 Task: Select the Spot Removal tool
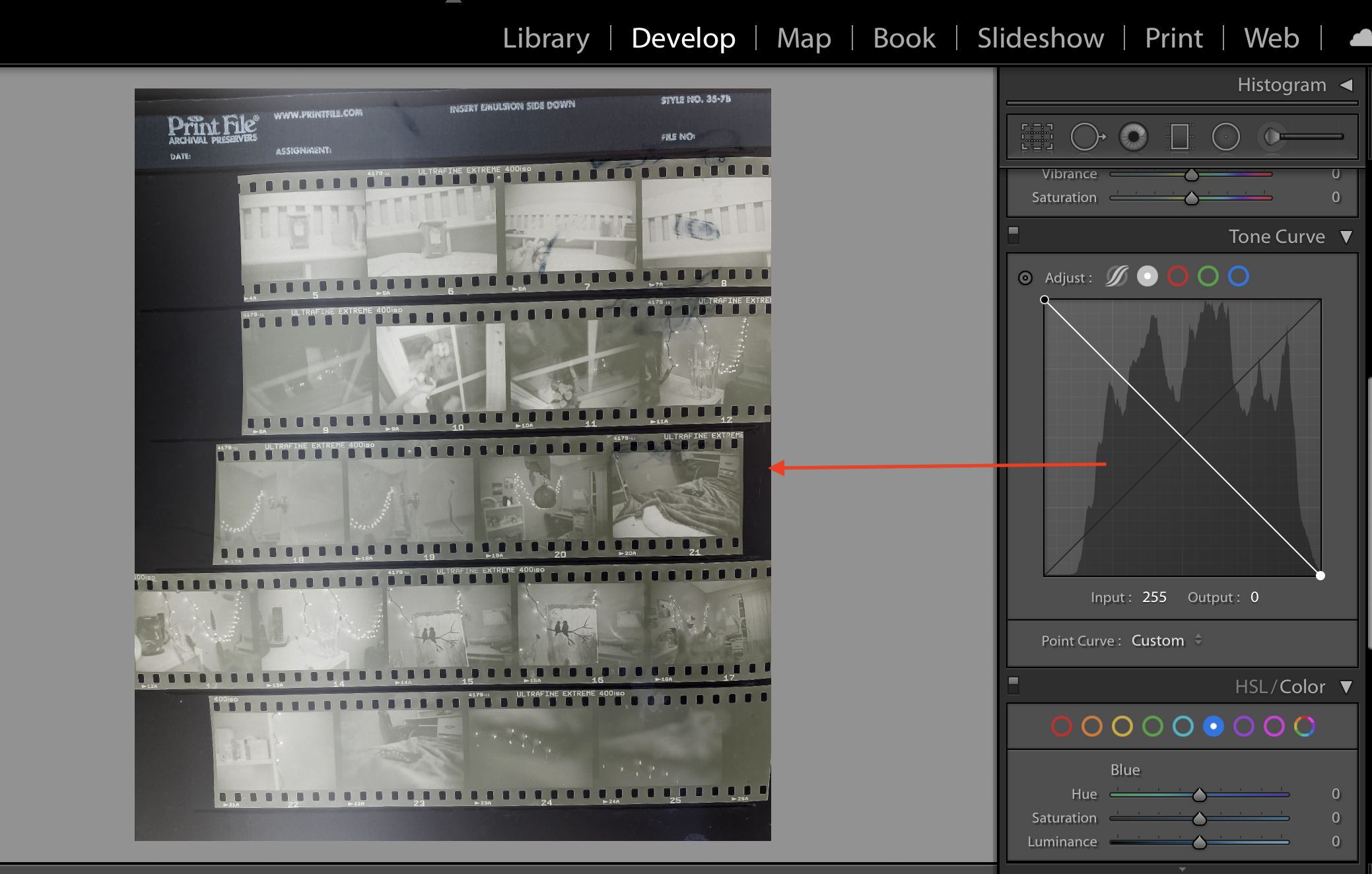[x=1086, y=137]
